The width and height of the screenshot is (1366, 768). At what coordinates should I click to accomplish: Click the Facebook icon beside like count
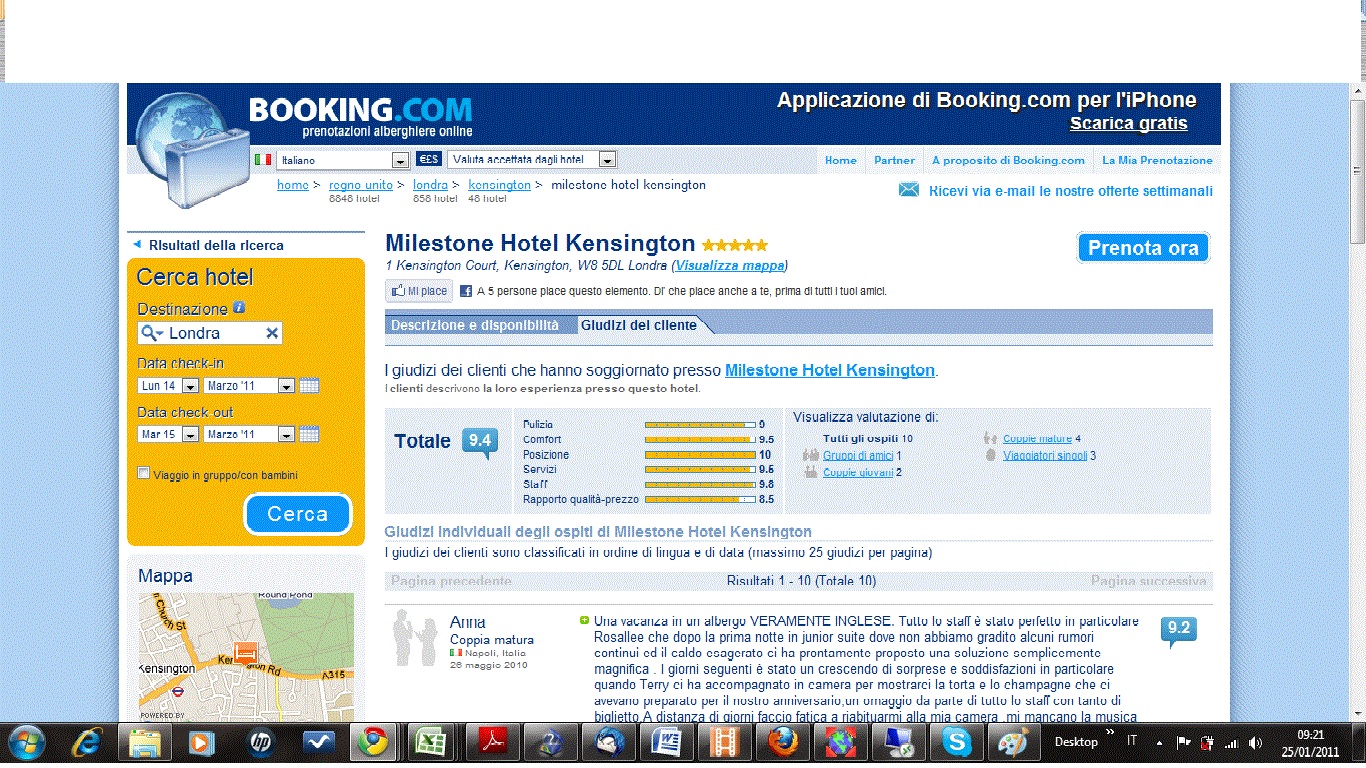click(x=466, y=291)
